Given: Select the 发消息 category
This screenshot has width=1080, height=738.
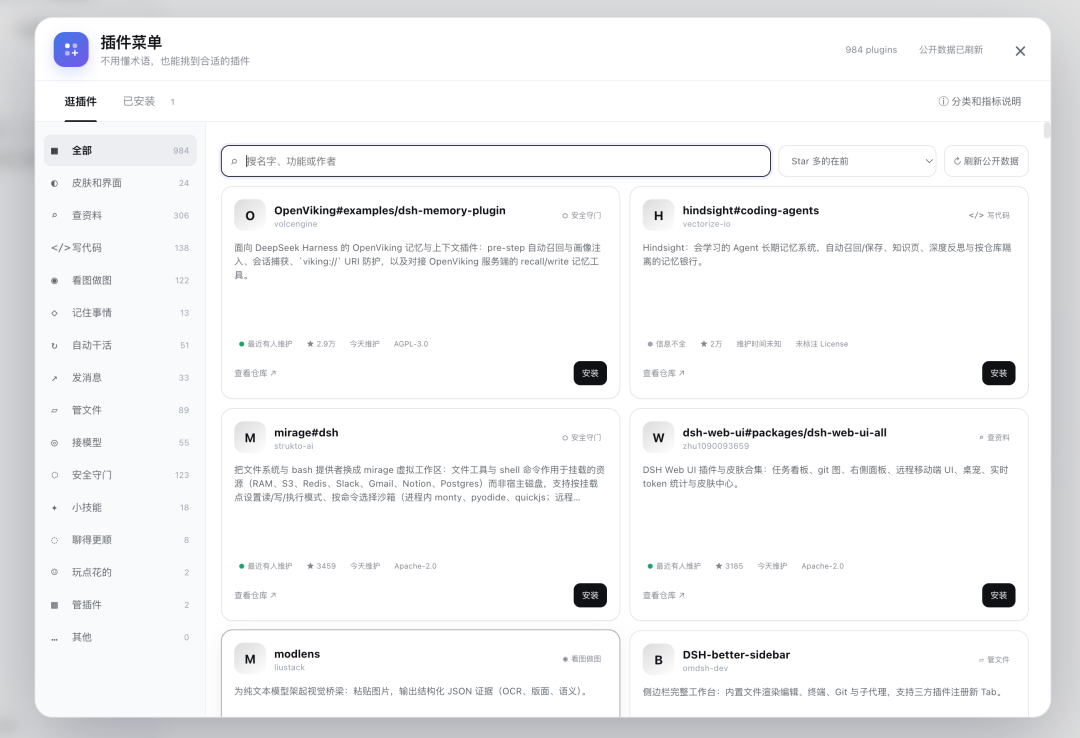Looking at the screenshot, I should [120, 377].
